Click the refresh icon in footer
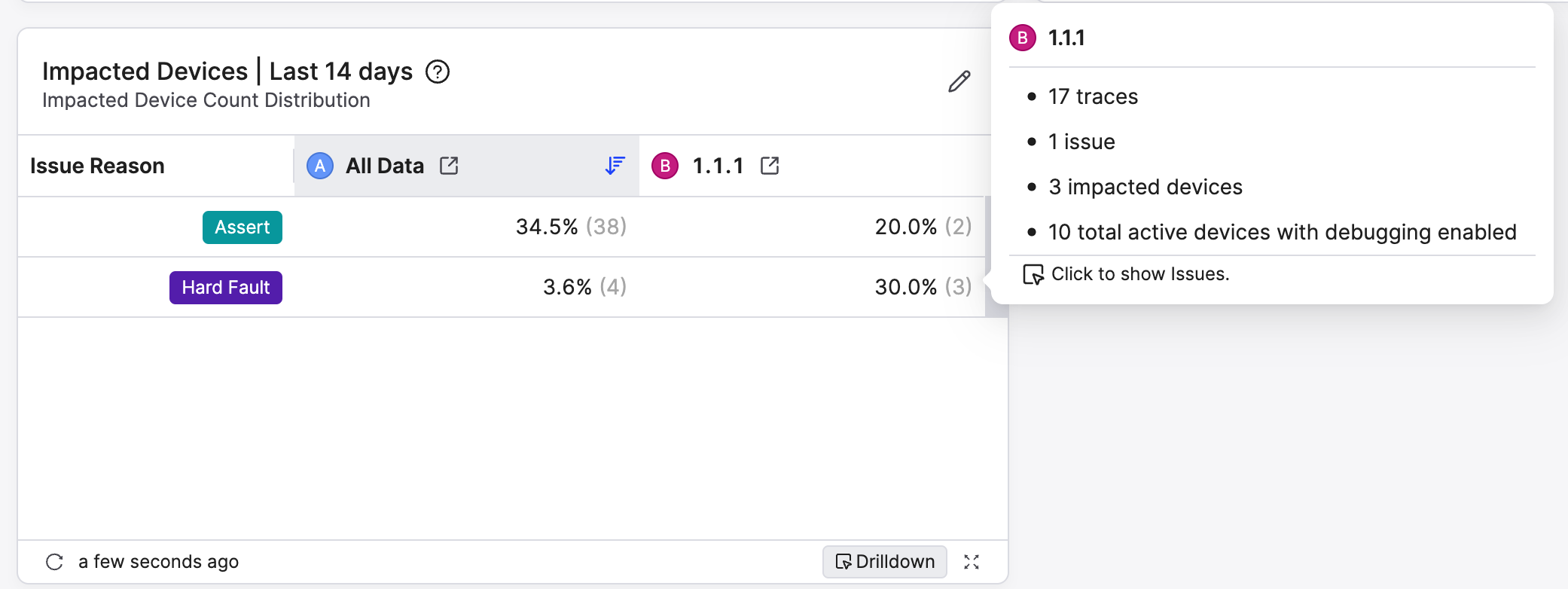The height and width of the screenshot is (589, 1568). 54,562
